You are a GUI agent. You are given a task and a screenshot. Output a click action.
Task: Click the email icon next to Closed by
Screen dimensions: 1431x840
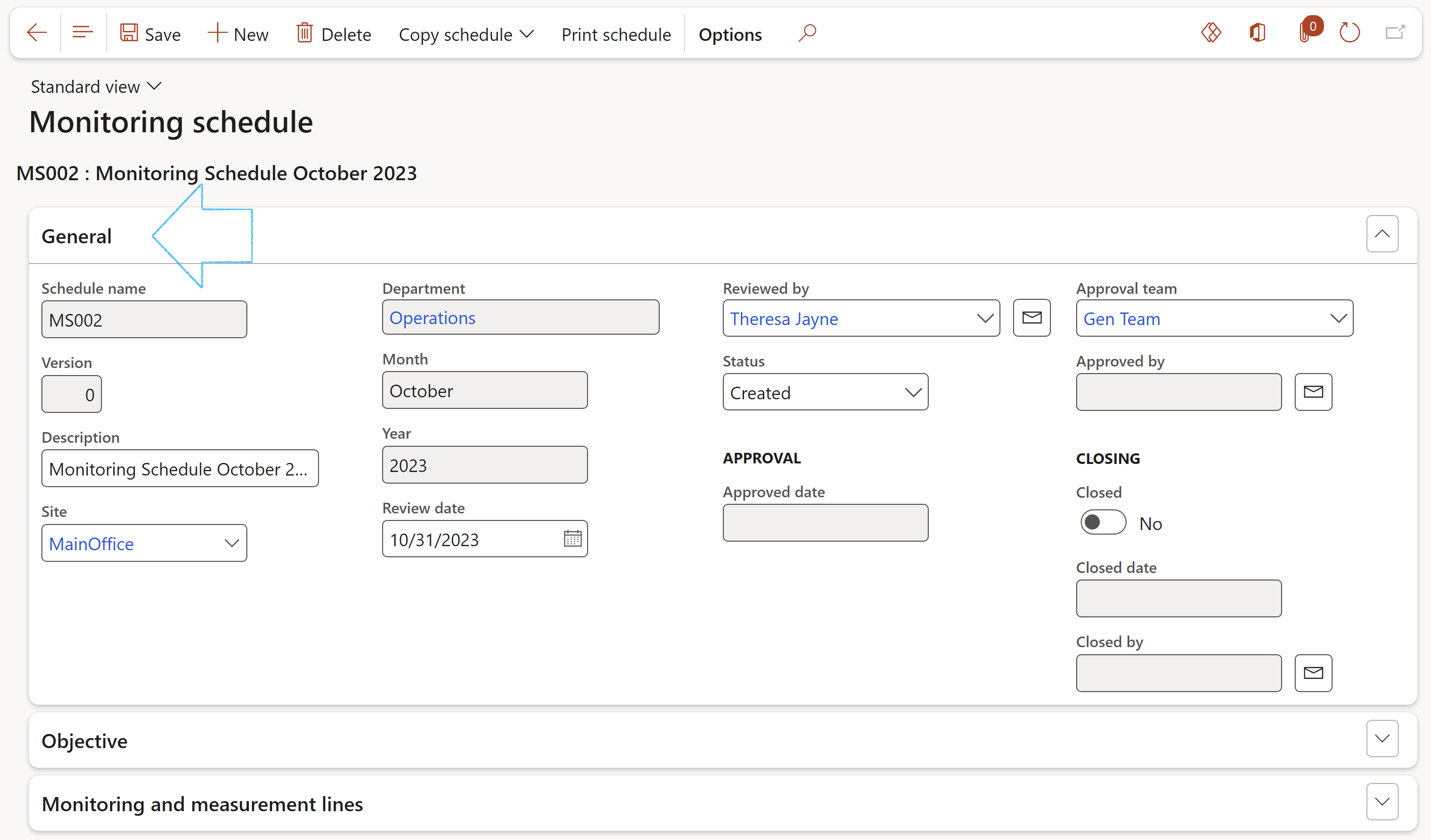coord(1313,672)
